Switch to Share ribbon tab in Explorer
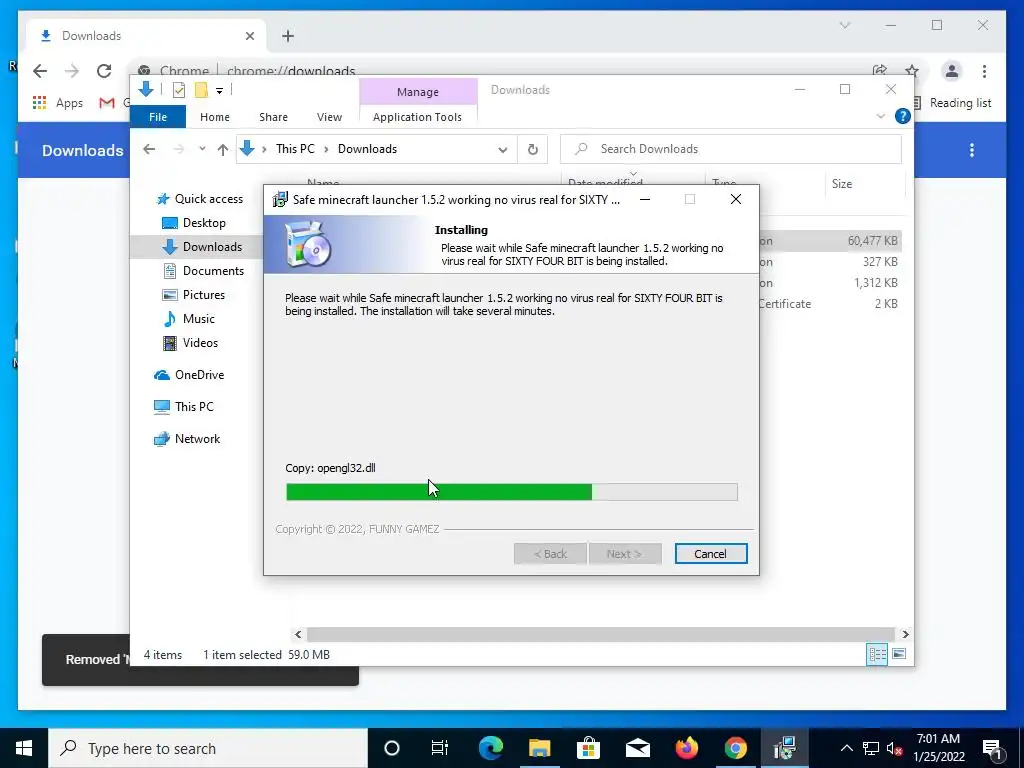This screenshot has width=1024, height=768. pos(273,117)
